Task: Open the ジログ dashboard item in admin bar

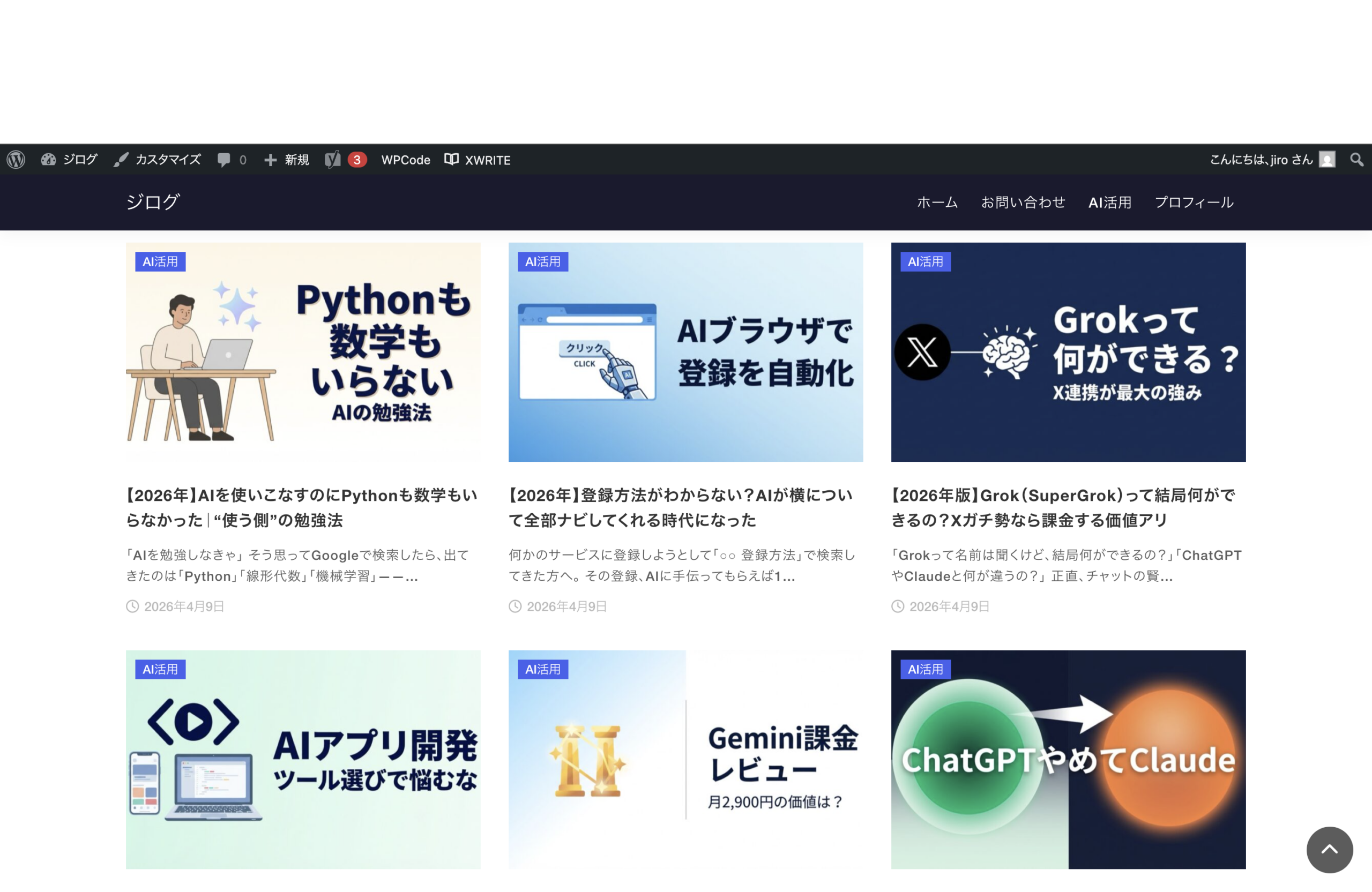Action: [69, 160]
